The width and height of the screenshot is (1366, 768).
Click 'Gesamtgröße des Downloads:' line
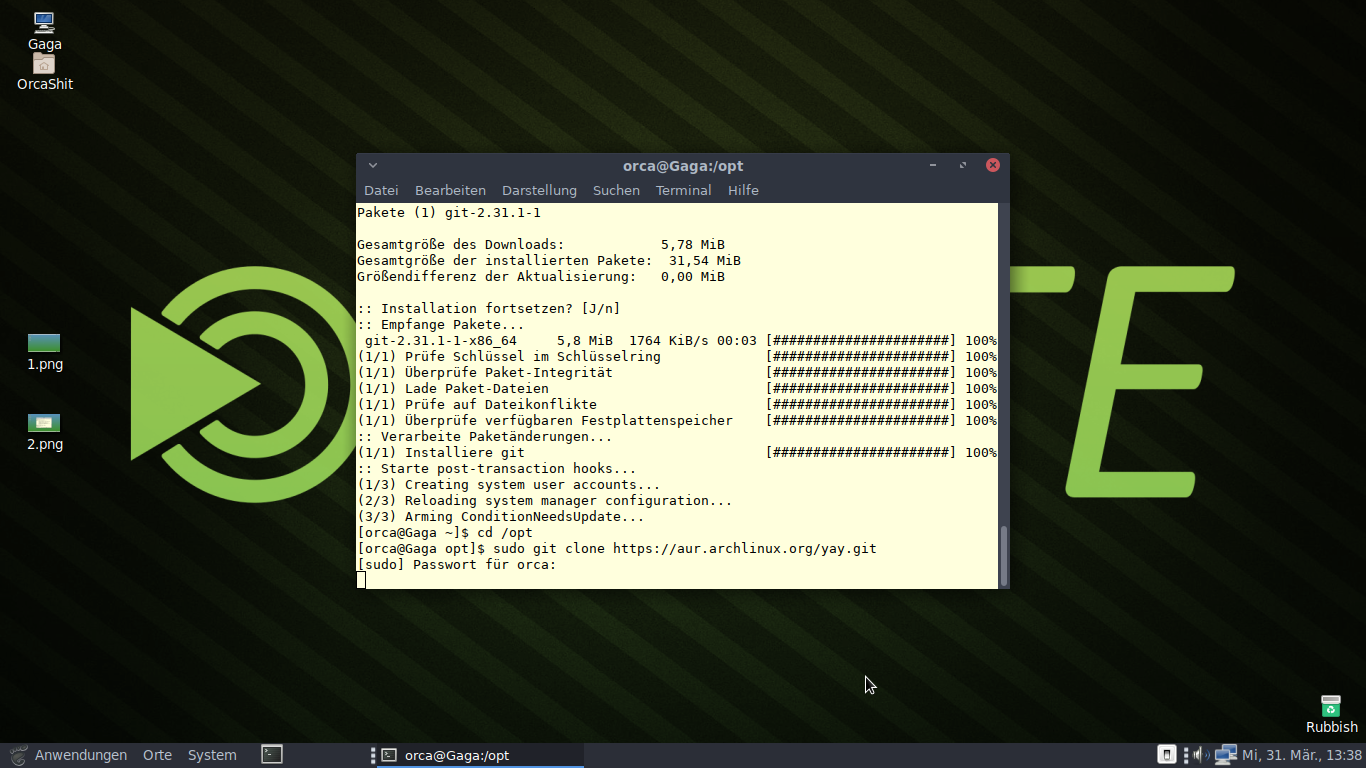click(541, 244)
